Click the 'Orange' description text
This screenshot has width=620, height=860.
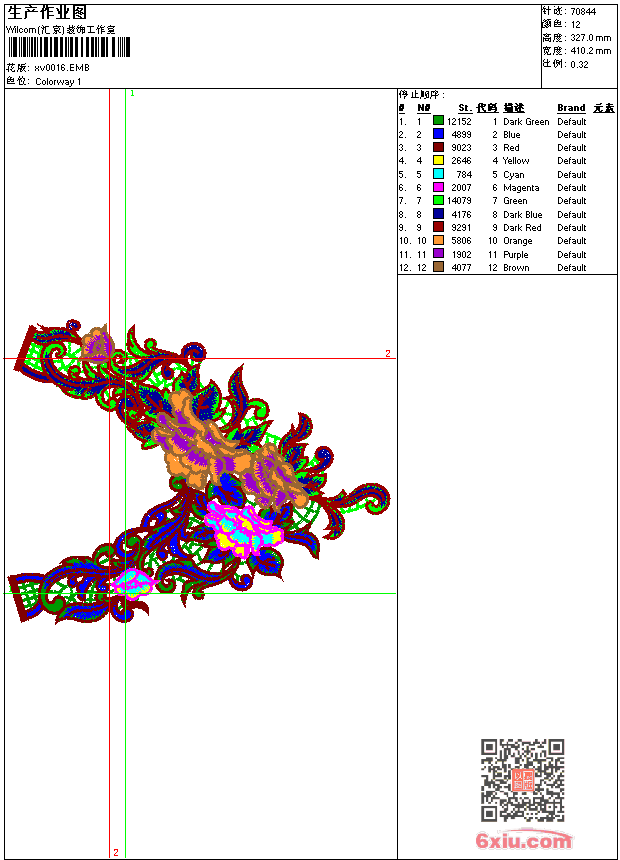(x=518, y=241)
